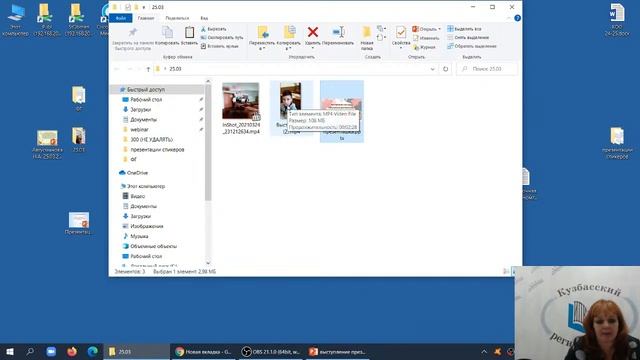Click the Paste (Вставить) clipboard icon
The width and height of the screenshot is (640, 360).
[189, 33]
